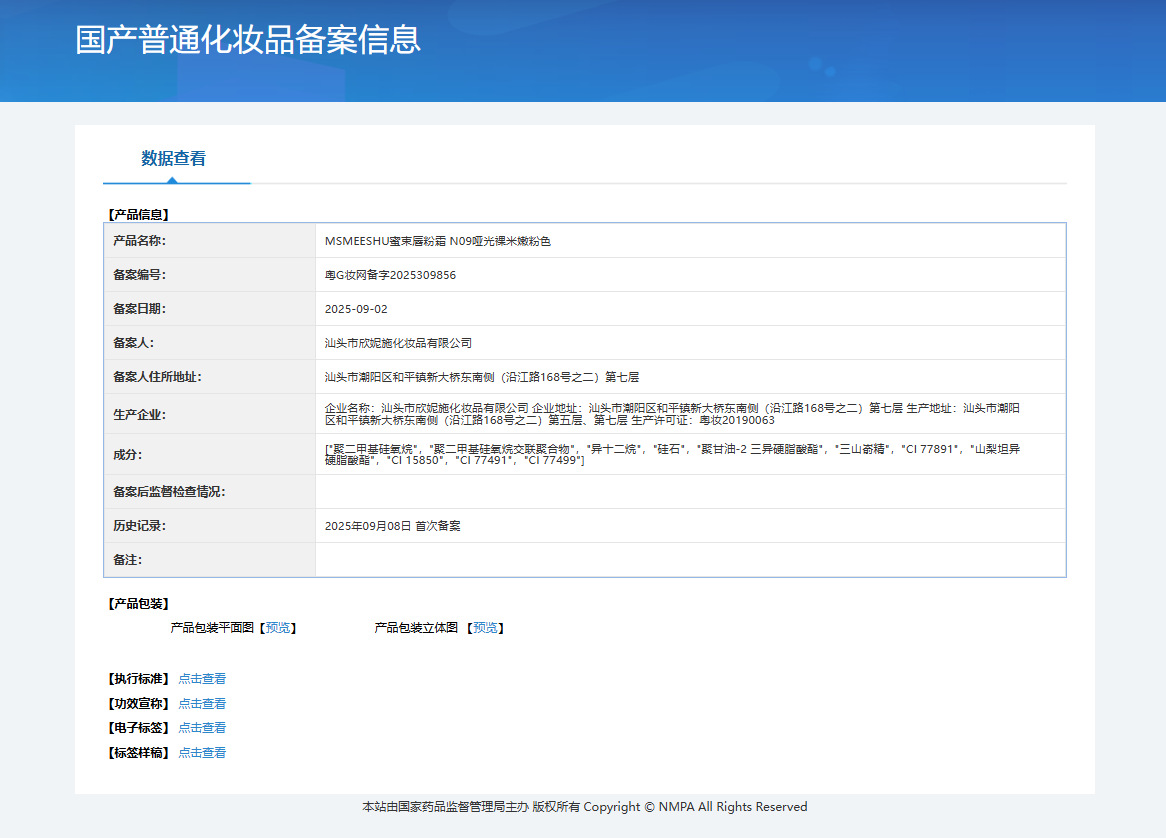Preview the 产品包装平面图 image
Screen dimensions: 1166x838
coord(278,628)
